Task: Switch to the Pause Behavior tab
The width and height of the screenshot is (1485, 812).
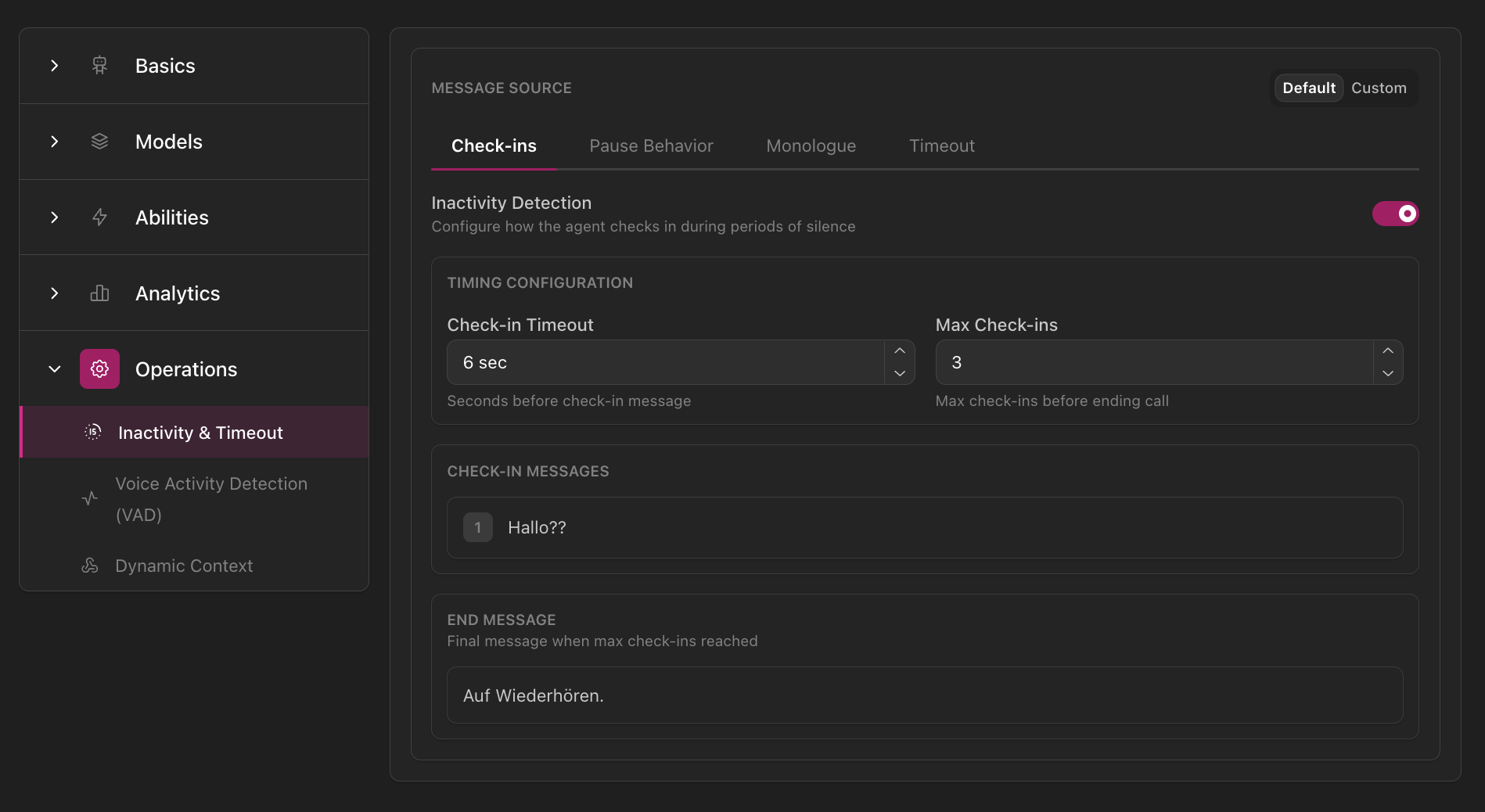Action: (651, 146)
